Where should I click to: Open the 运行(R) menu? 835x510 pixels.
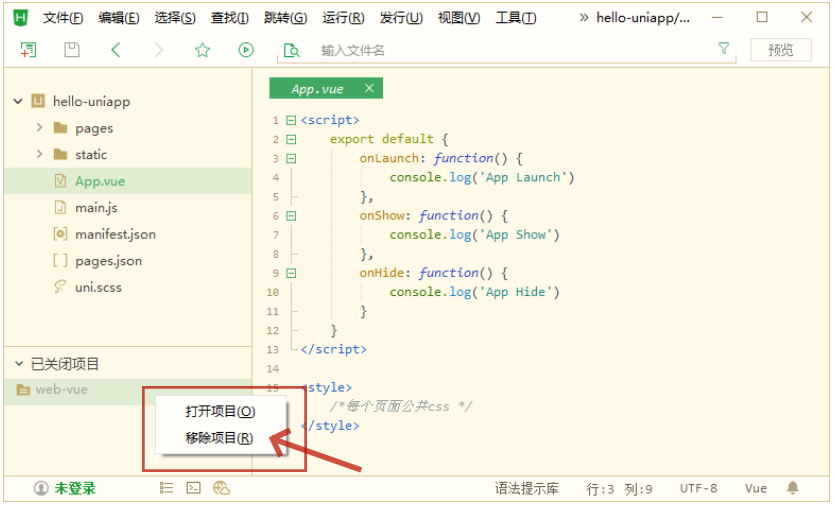[x=343, y=18]
